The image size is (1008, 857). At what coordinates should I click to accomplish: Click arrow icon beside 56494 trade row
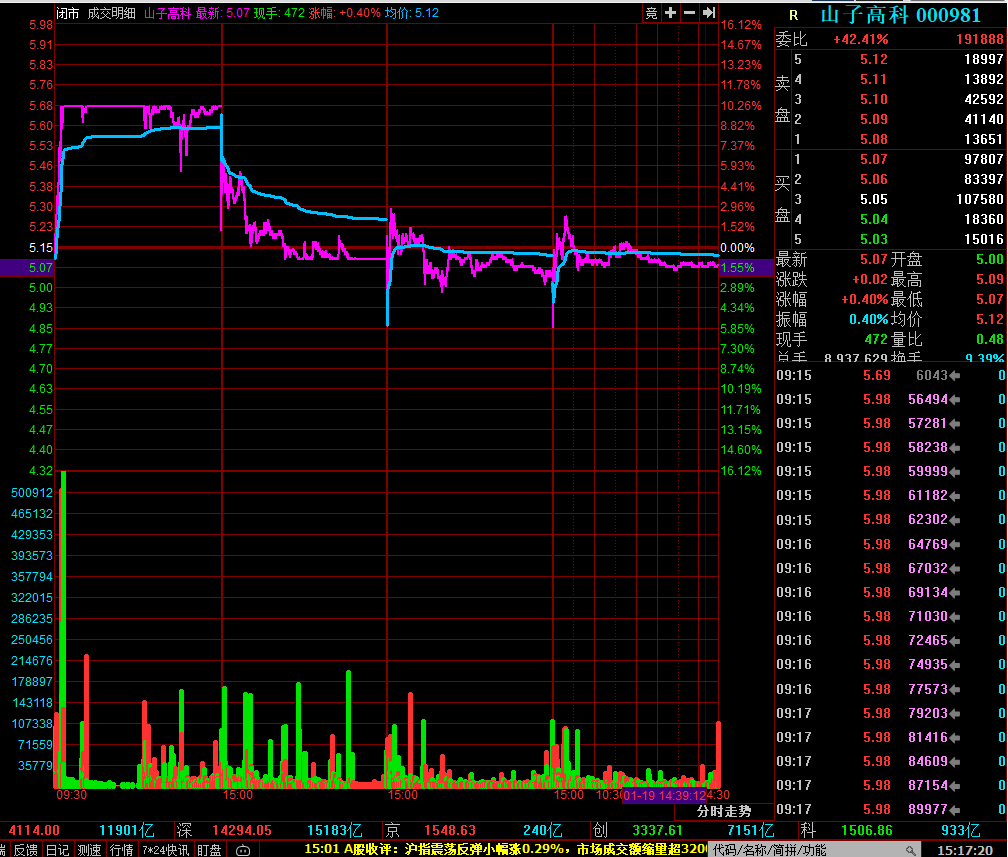[x=955, y=400]
